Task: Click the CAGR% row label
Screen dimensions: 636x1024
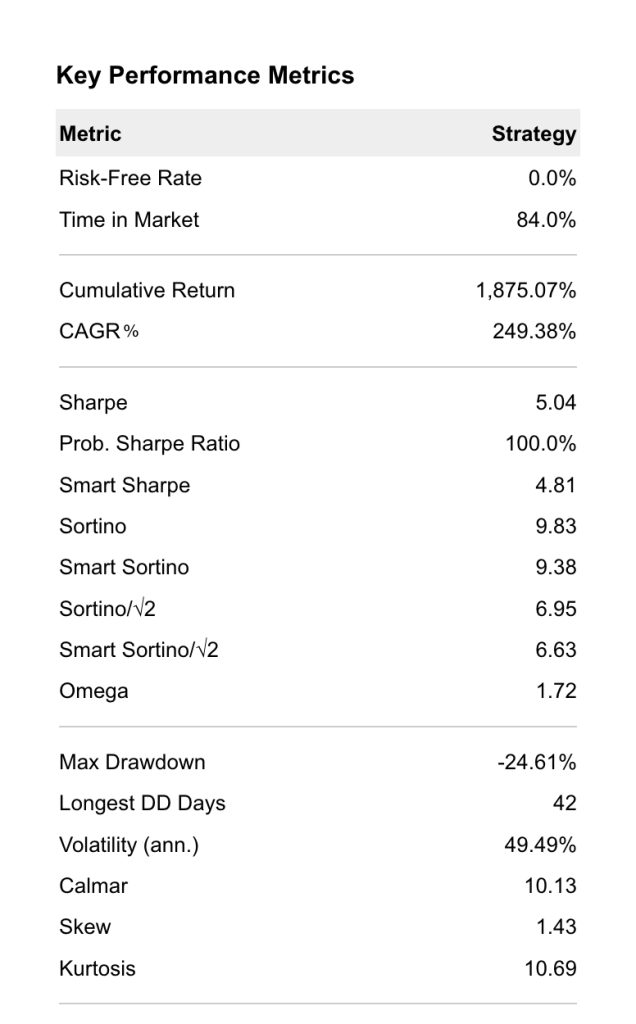Action: [99, 332]
